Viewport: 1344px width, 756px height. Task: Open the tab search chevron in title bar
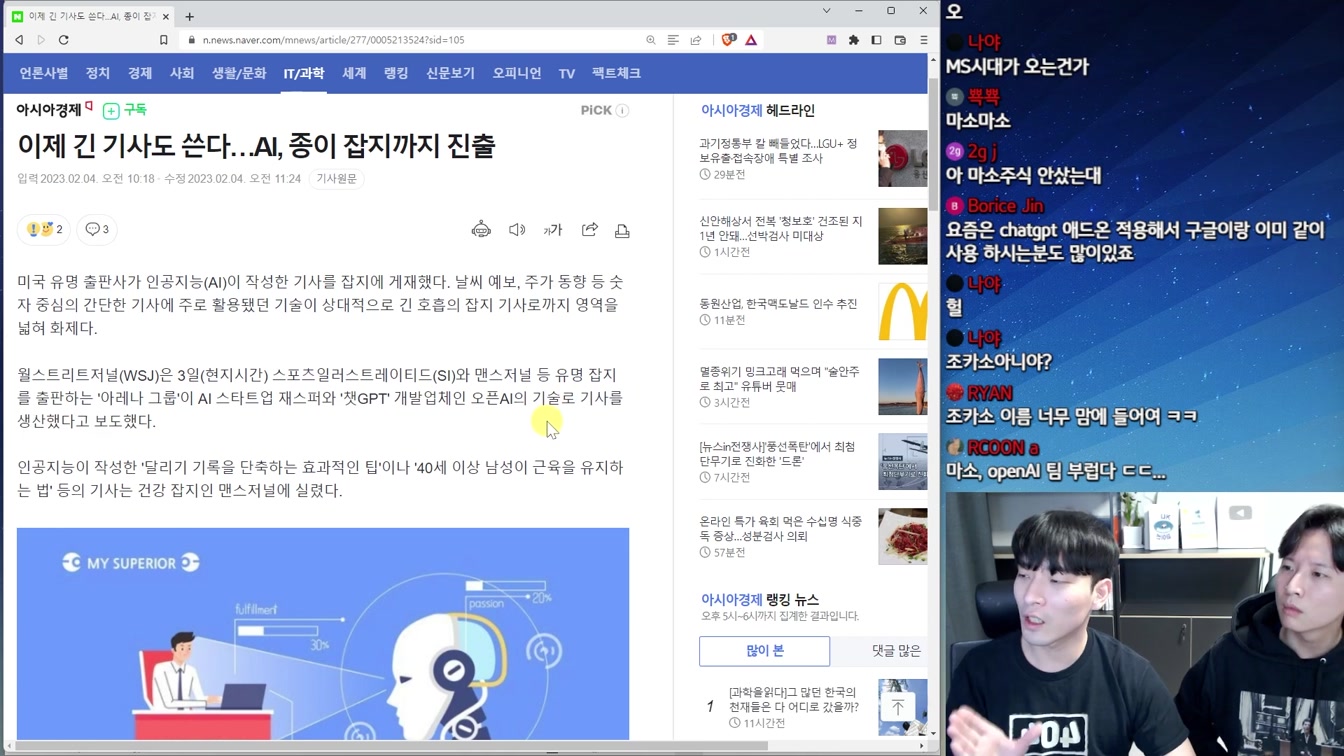826,11
